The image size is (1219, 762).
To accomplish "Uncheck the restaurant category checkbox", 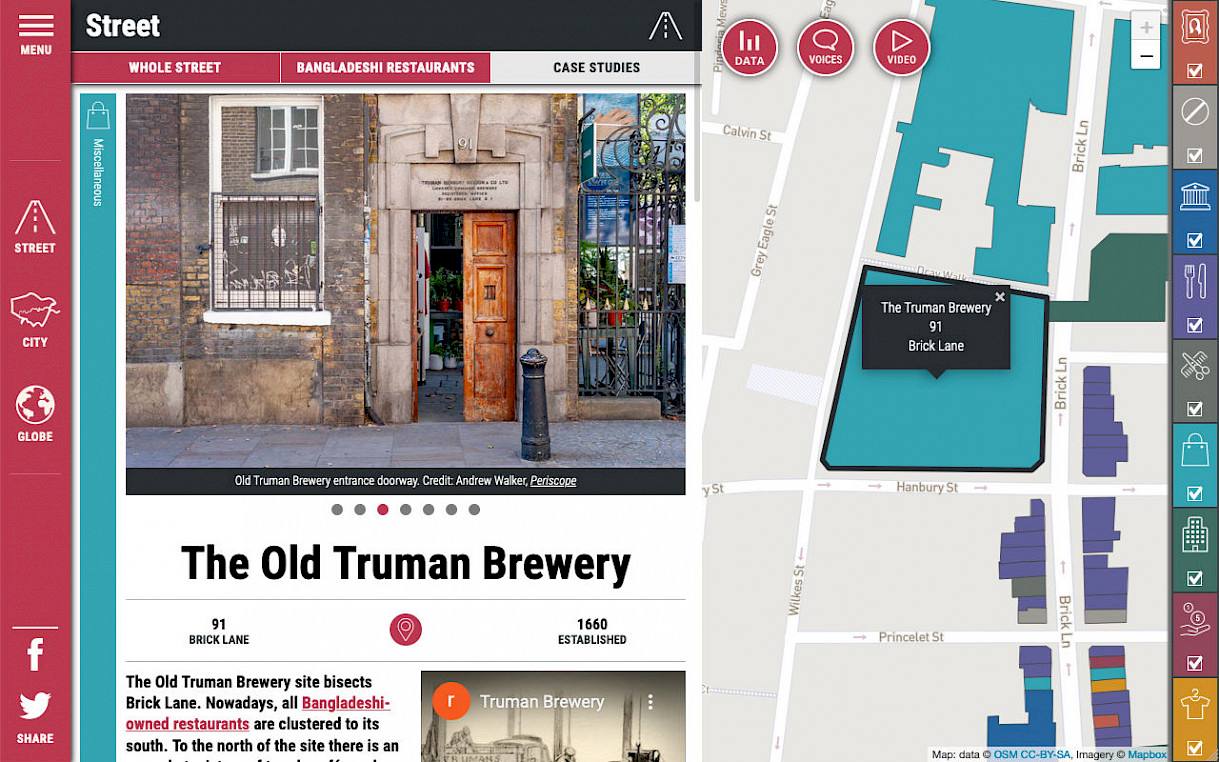I will [x=1194, y=325].
